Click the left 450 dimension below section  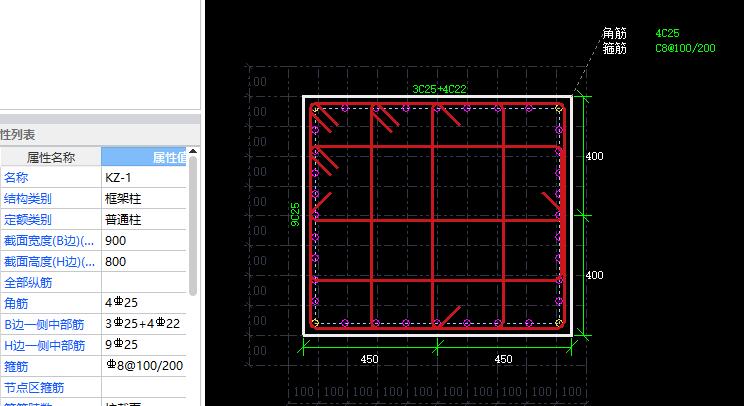tap(369, 359)
